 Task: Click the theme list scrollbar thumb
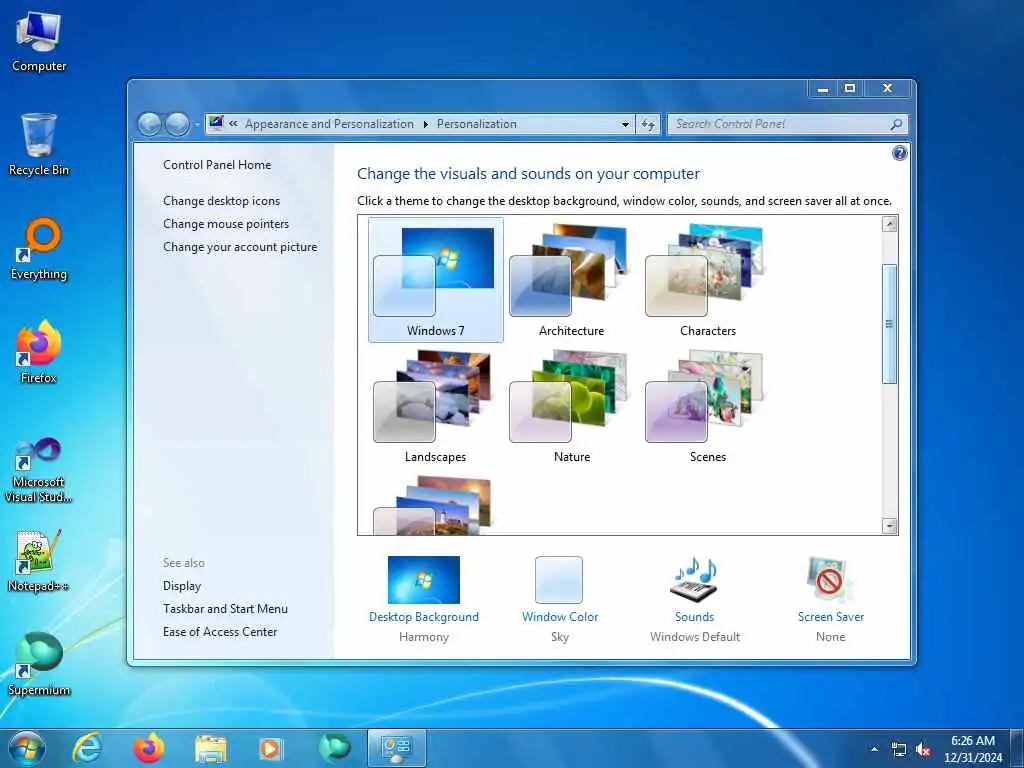tap(889, 324)
